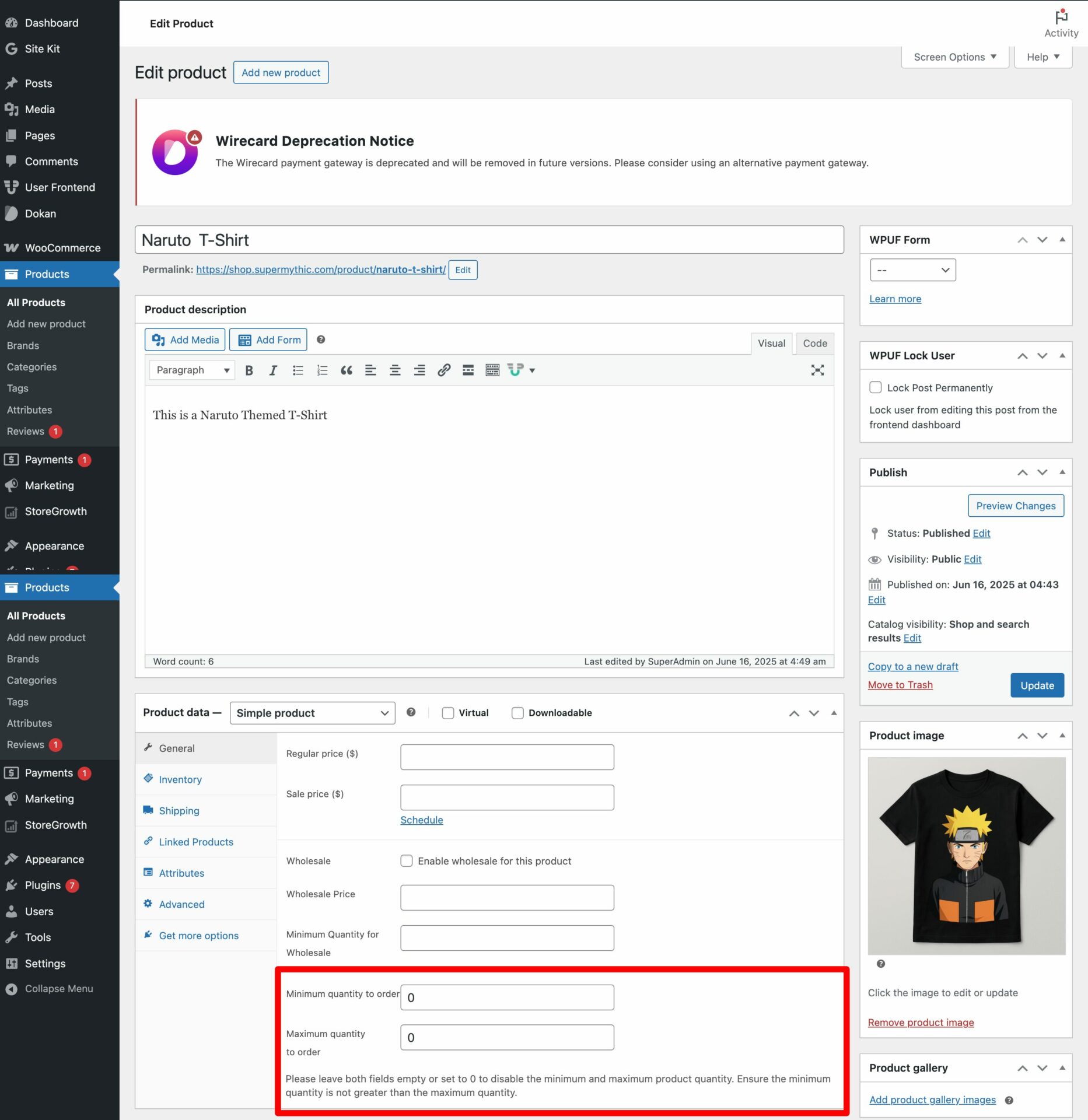The image size is (1088, 1120).
Task: Click the help icon beside product type
Action: [x=411, y=712]
